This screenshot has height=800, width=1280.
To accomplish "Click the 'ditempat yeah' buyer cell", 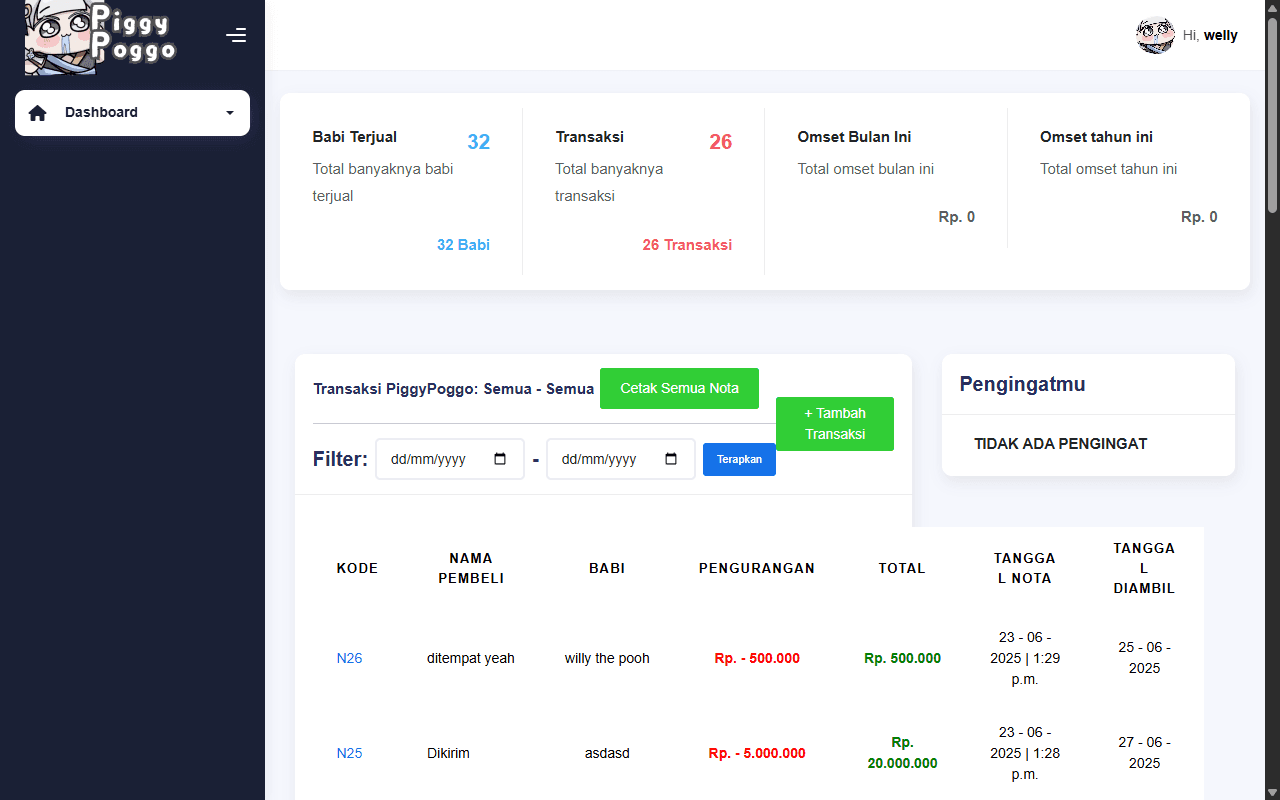I will [471, 658].
